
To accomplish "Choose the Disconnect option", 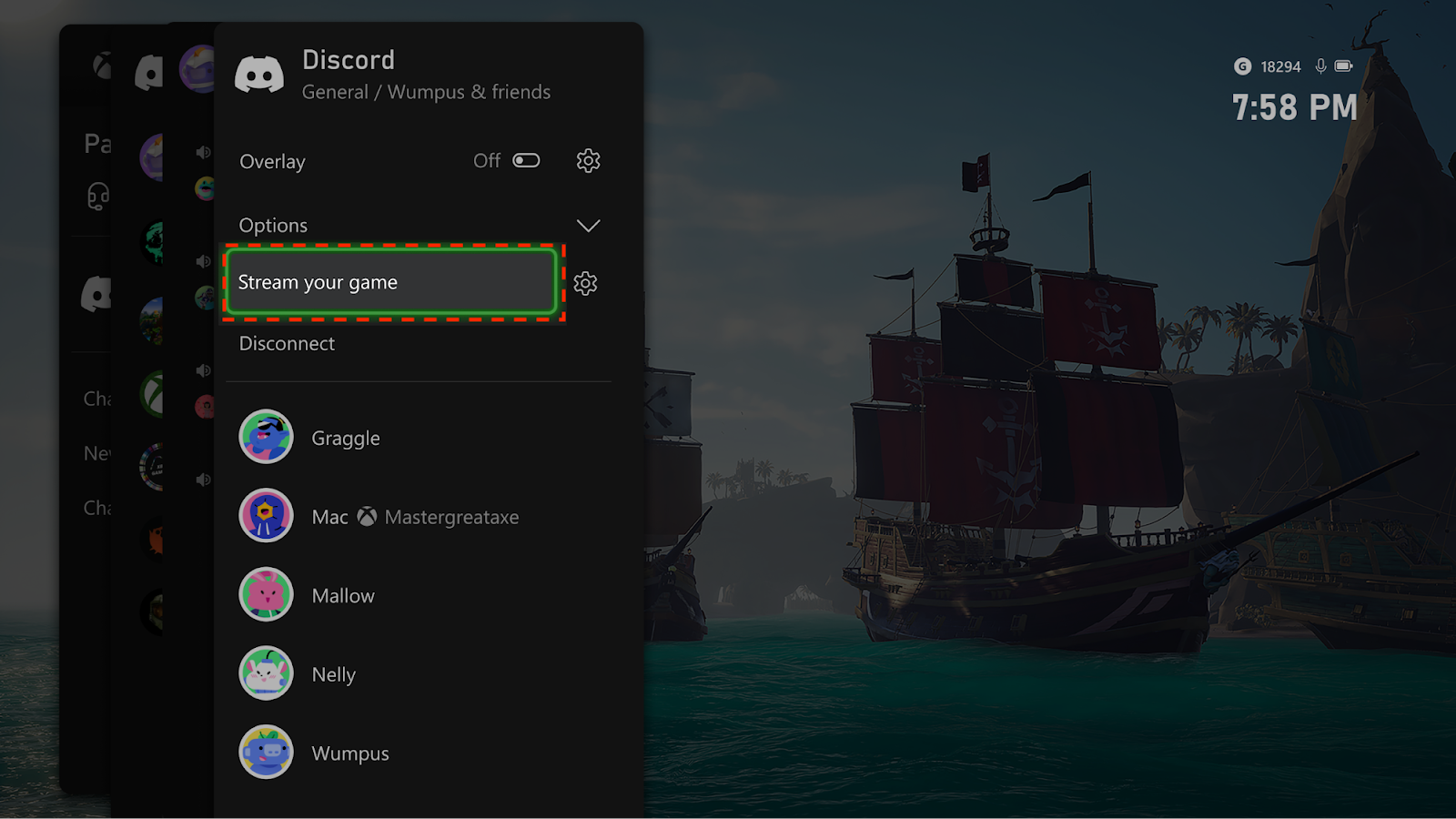I will pos(287,344).
